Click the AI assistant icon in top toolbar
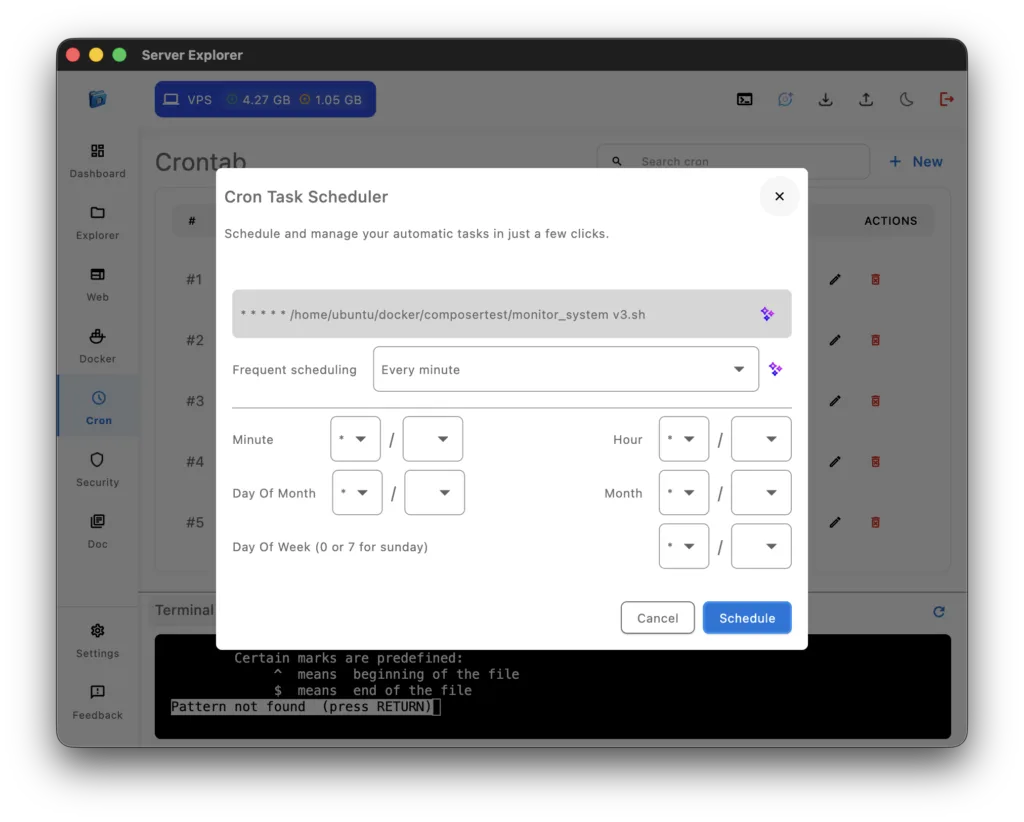The width and height of the screenshot is (1024, 822). tap(785, 99)
